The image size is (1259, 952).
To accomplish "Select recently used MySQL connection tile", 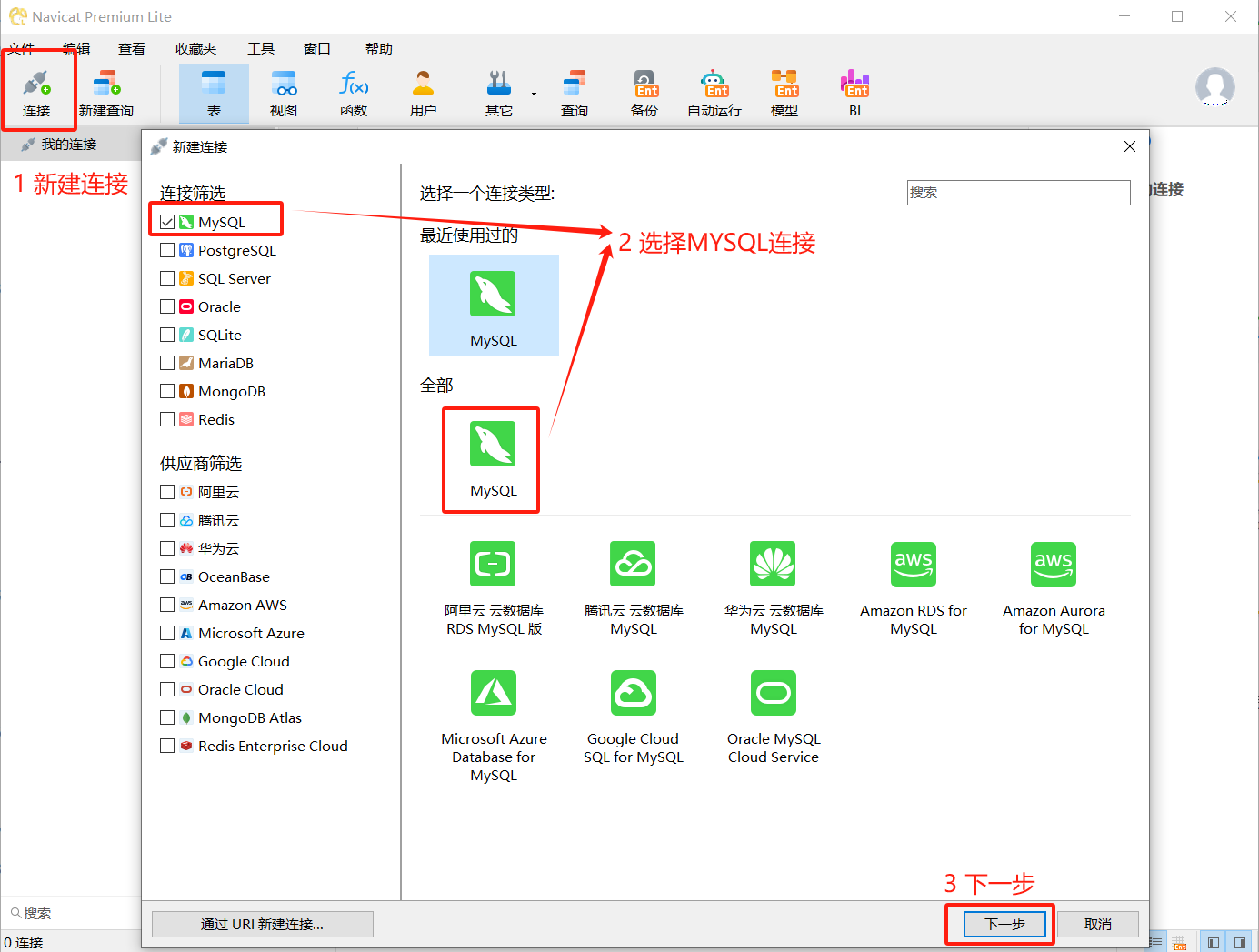I will pyautogui.click(x=494, y=305).
